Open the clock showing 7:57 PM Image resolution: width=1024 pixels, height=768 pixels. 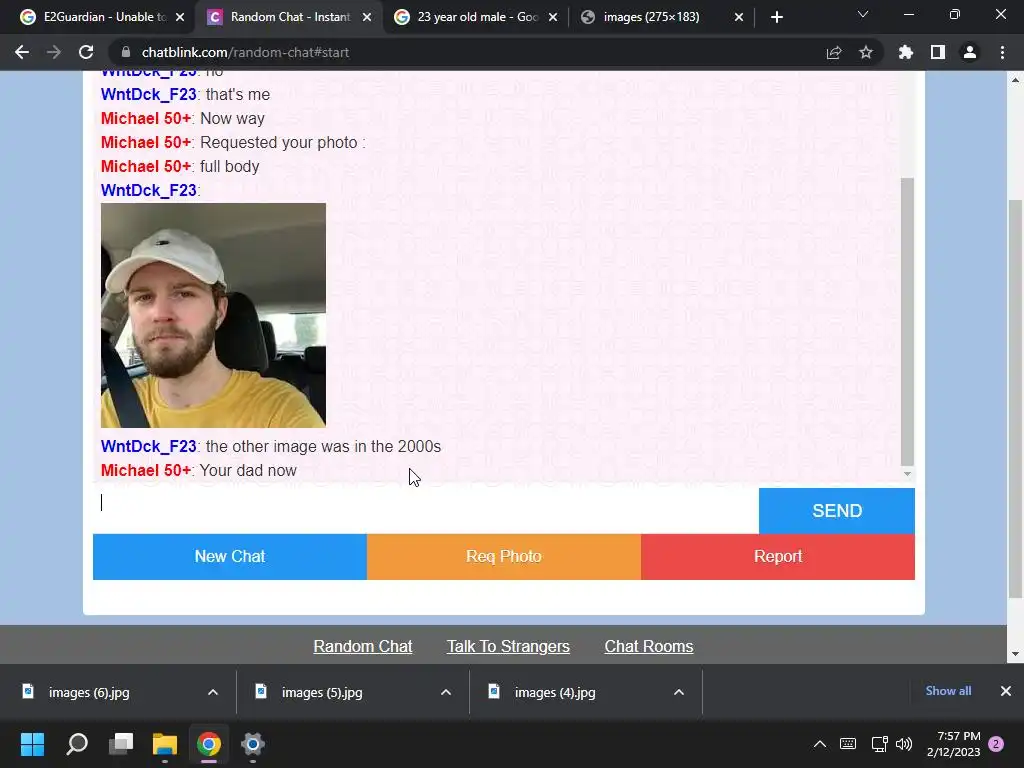(x=953, y=744)
